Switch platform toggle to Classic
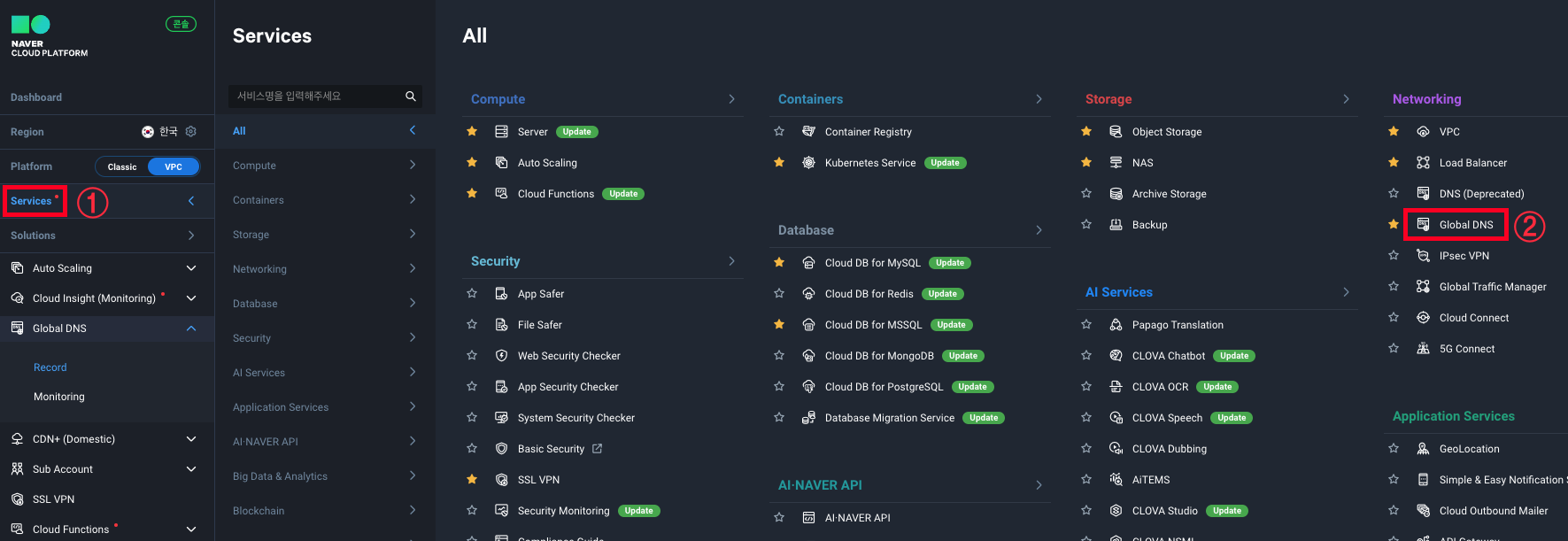Image resolution: width=1568 pixels, height=541 pixels. tap(122, 166)
